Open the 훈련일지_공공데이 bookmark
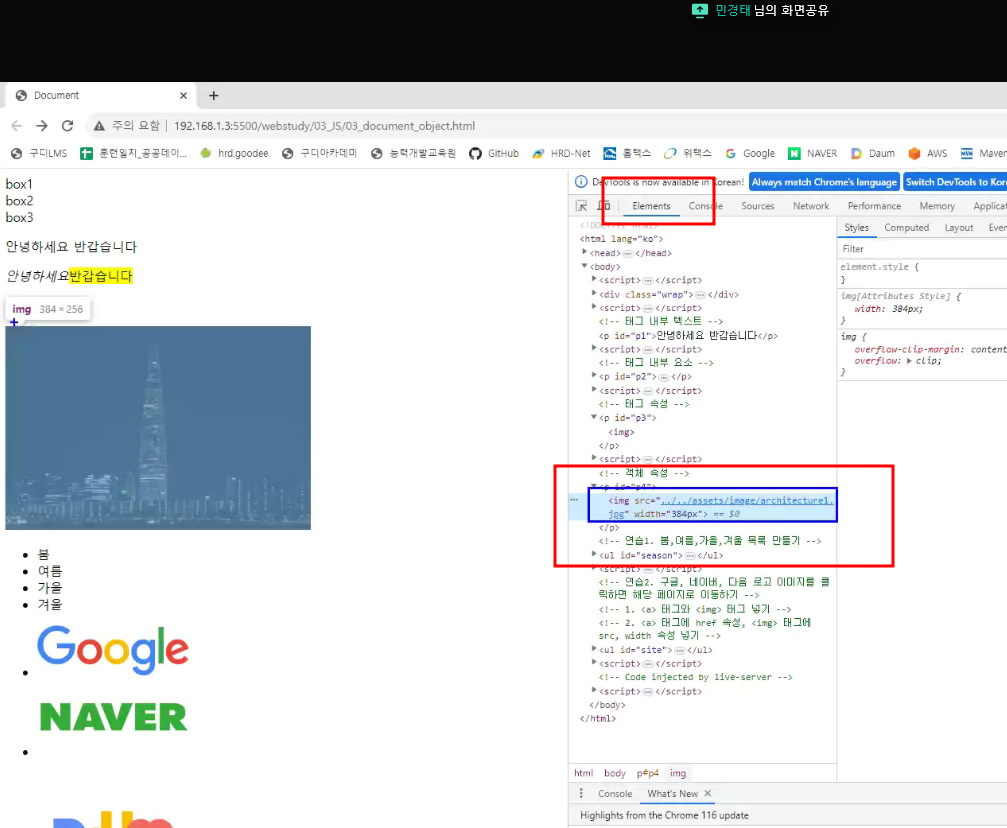The width and height of the screenshot is (1007, 828). [134, 154]
